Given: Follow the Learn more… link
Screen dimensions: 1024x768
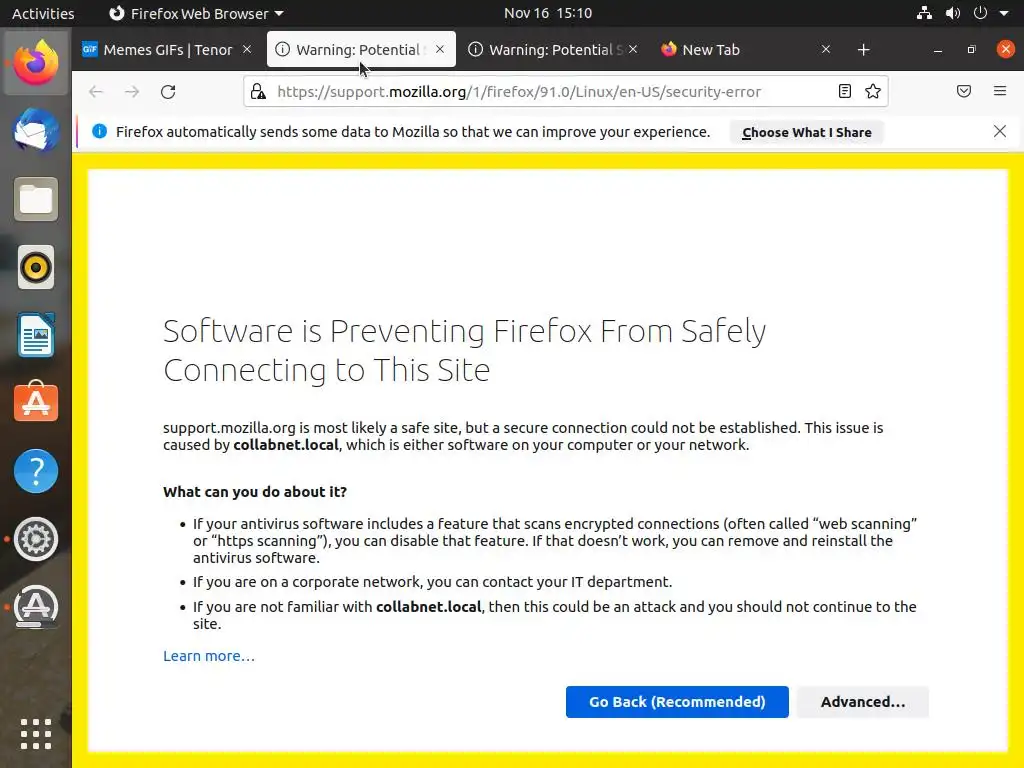Looking at the screenshot, I should tap(209, 656).
